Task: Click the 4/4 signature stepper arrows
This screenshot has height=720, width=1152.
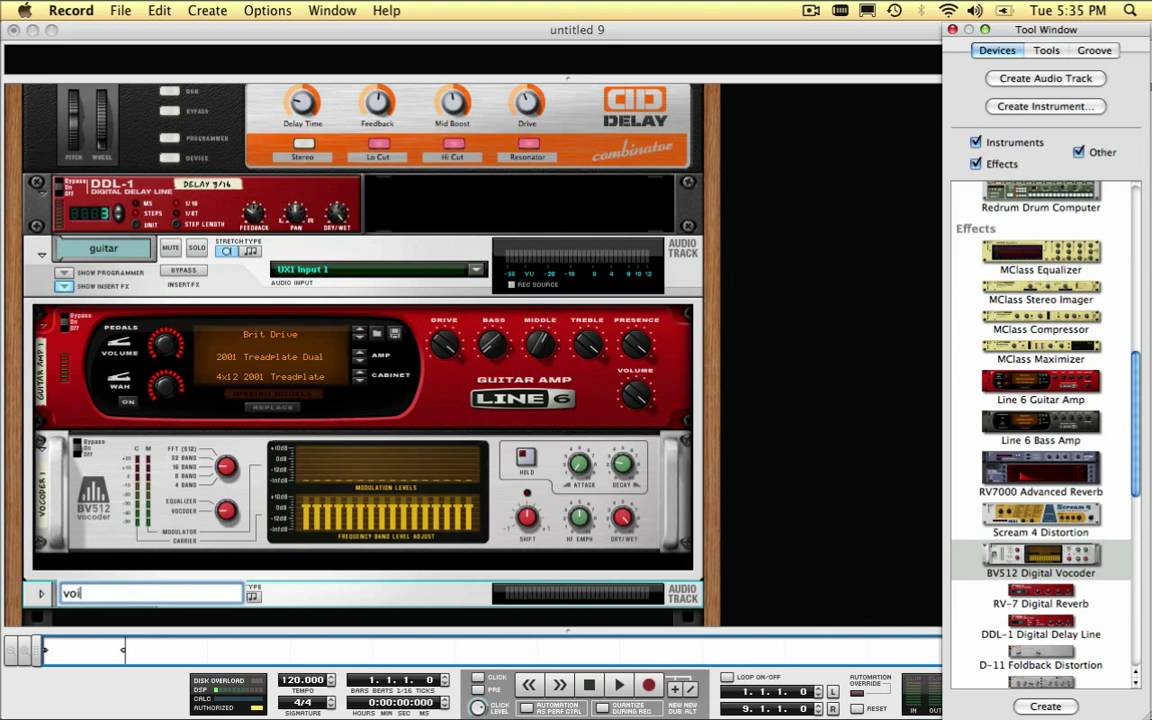Action: coord(331,702)
